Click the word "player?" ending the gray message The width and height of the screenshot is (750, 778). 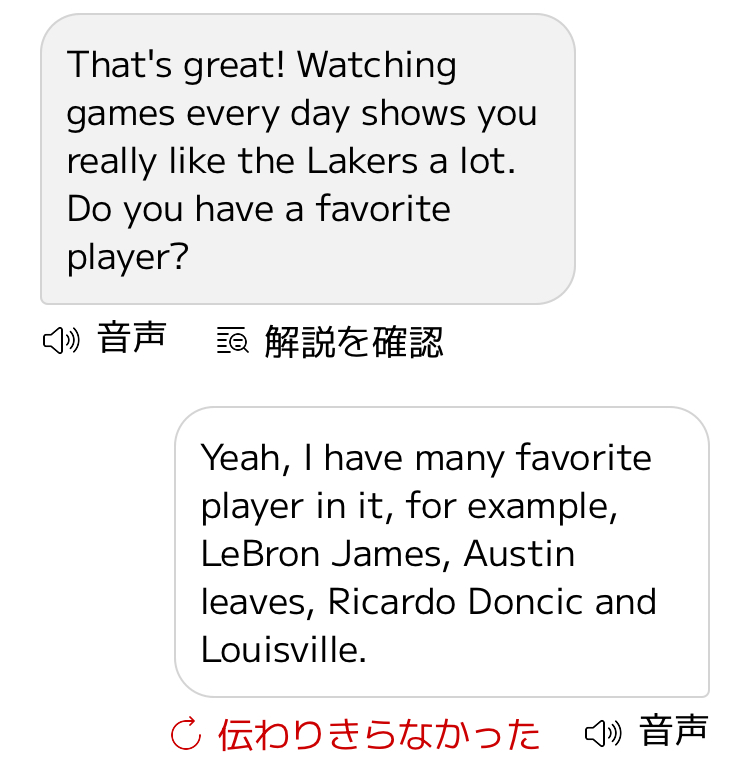[127, 257]
